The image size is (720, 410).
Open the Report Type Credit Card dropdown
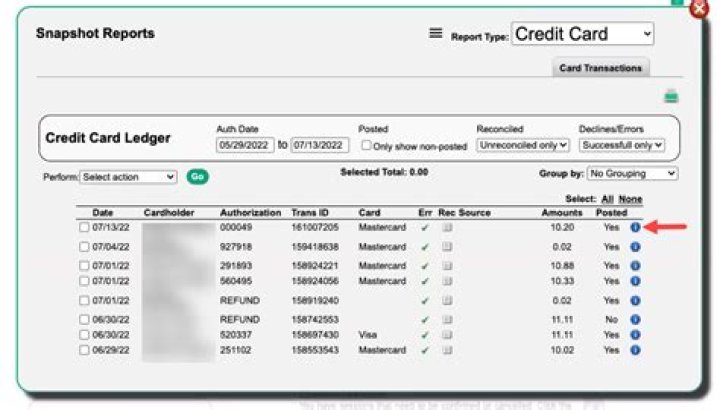(x=582, y=34)
